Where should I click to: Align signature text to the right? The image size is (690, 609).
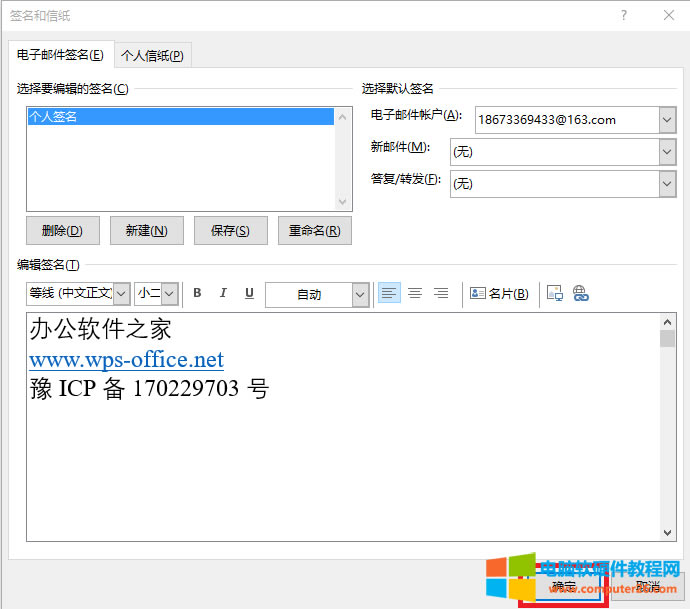tap(441, 293)
